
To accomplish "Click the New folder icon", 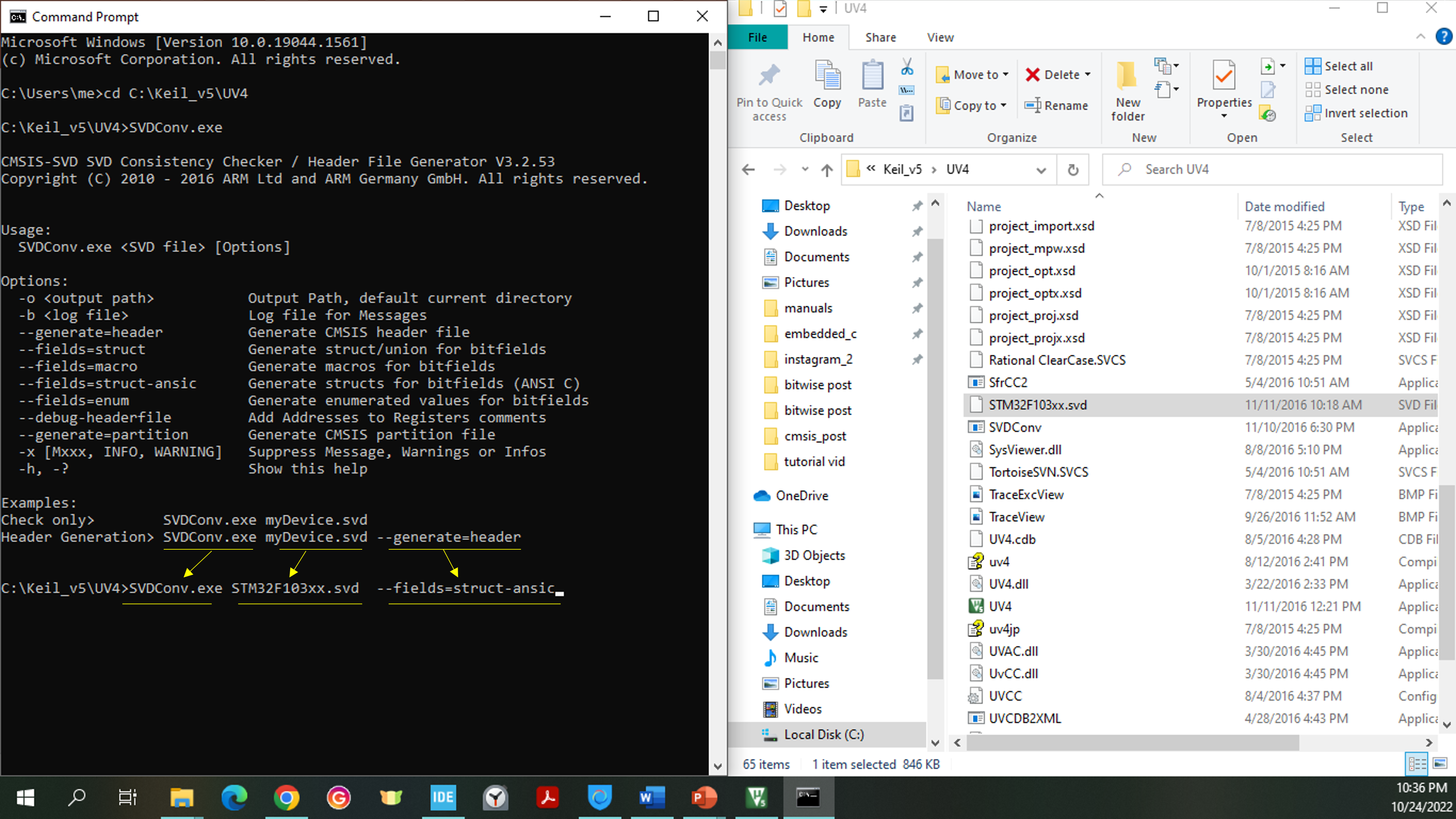I will [x=1127, y=76].
